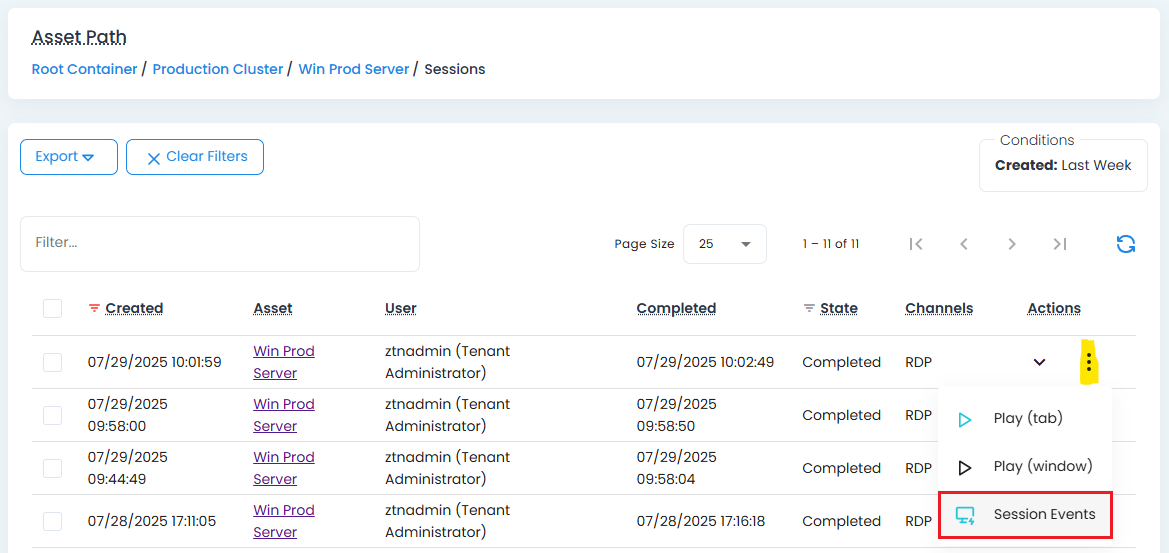Click into the Filter text field
This screenshot has width=1169, height=553.
(220, 243)
